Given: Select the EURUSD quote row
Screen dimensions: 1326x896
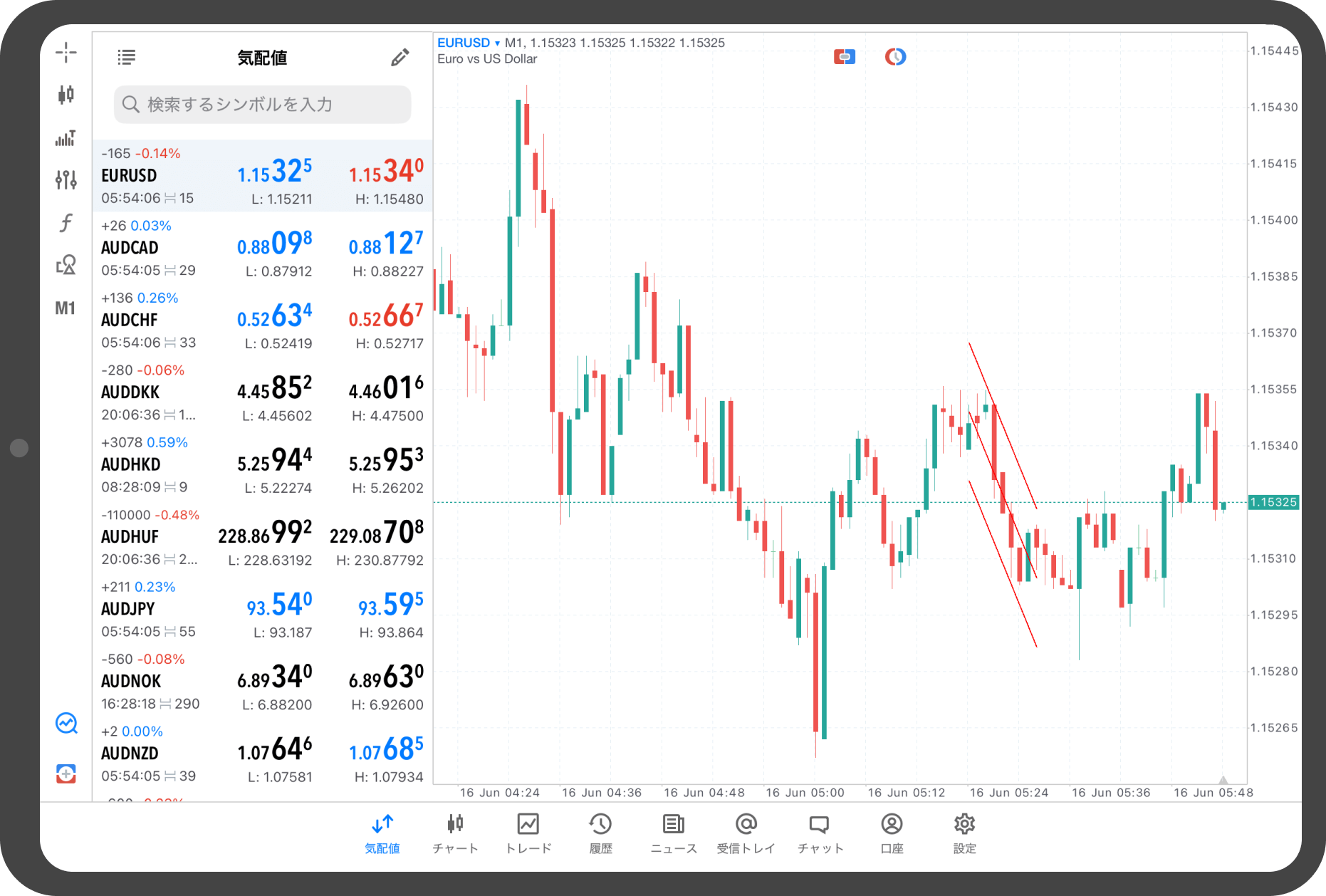Looking at the screenshot, I should (262, 176).
